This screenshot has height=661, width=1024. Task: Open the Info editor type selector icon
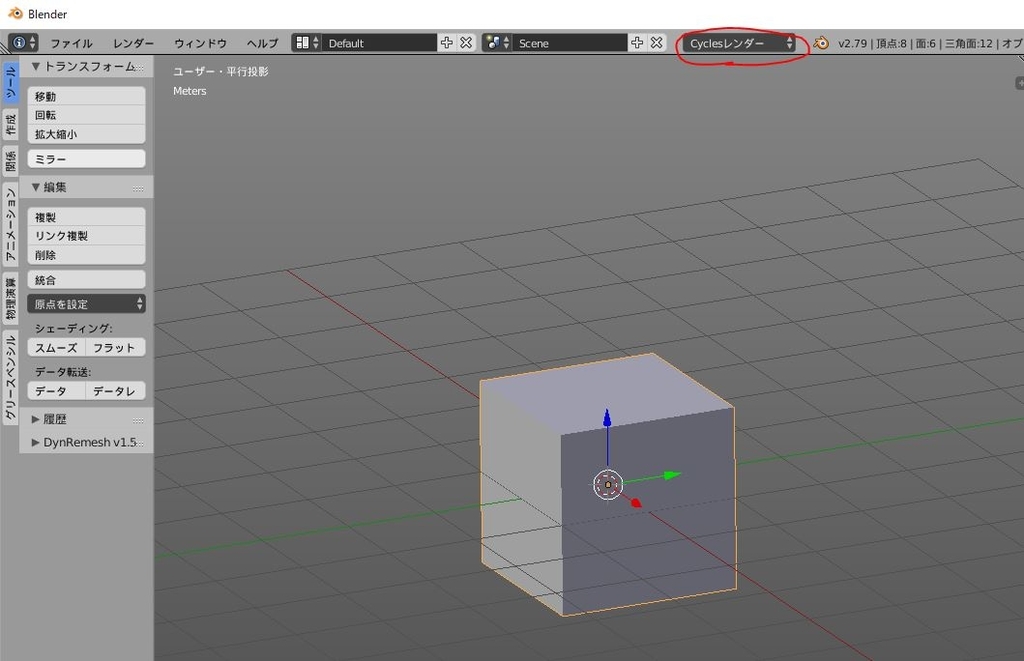tap(24, 43)
